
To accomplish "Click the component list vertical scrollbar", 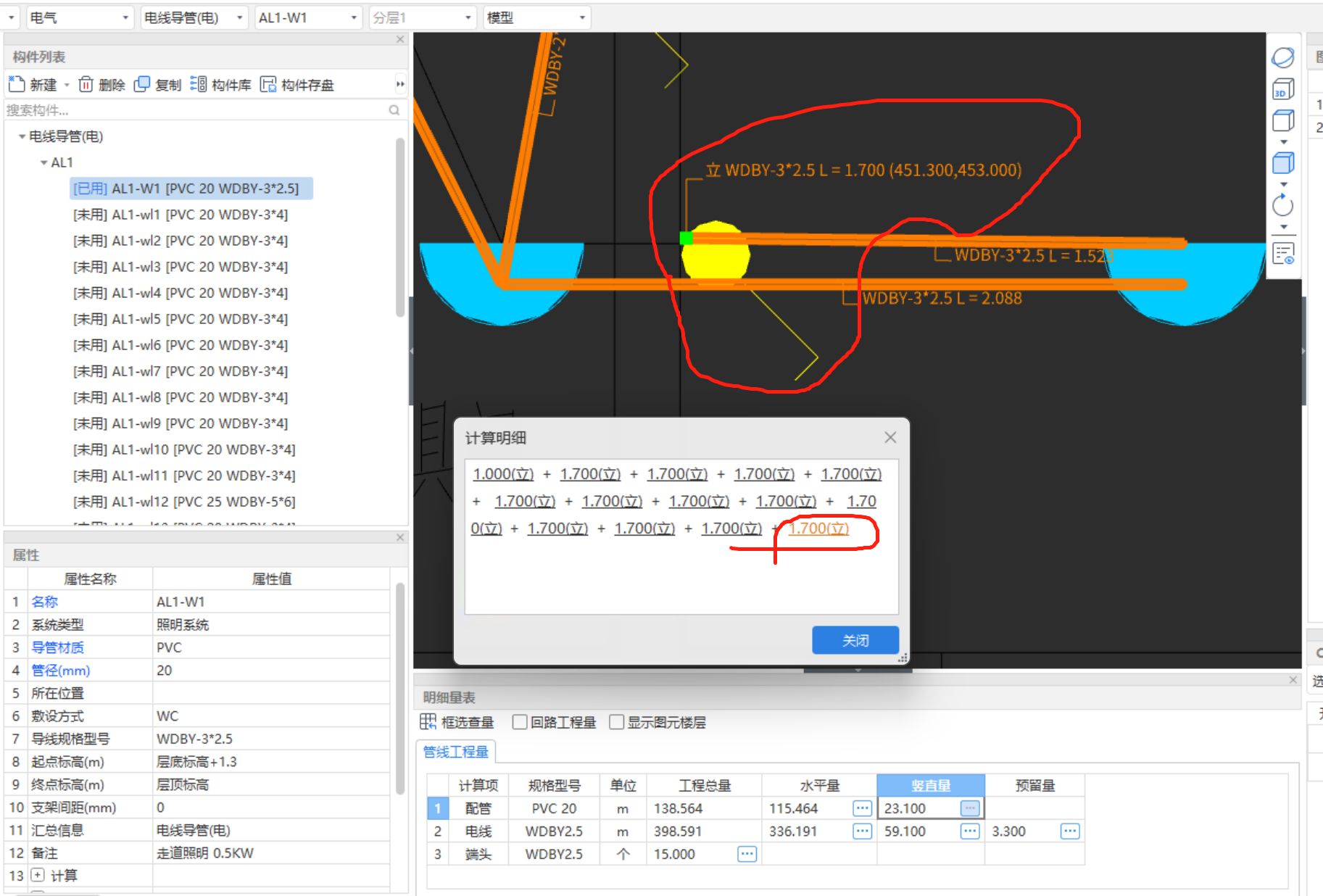I will coord(400,229).
